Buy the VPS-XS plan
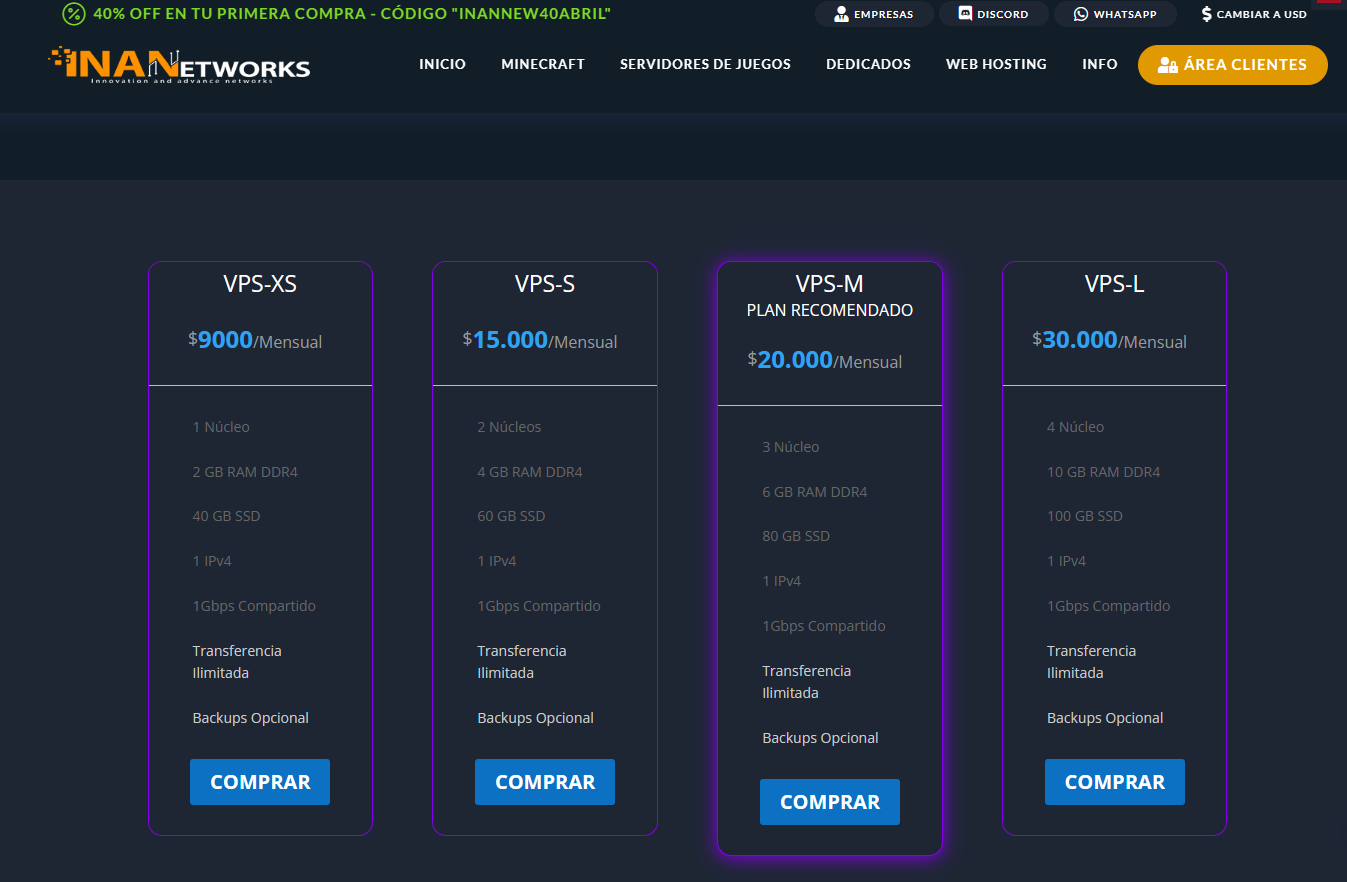 (x=260, y=782)
